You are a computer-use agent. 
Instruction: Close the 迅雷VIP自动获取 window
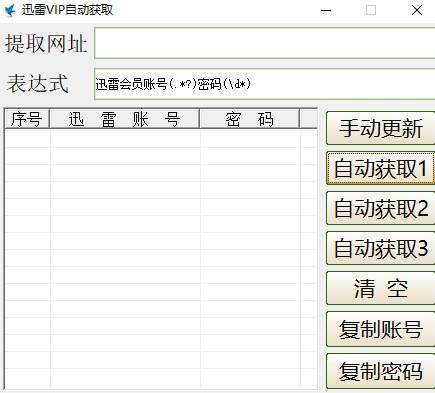[417, 10]
